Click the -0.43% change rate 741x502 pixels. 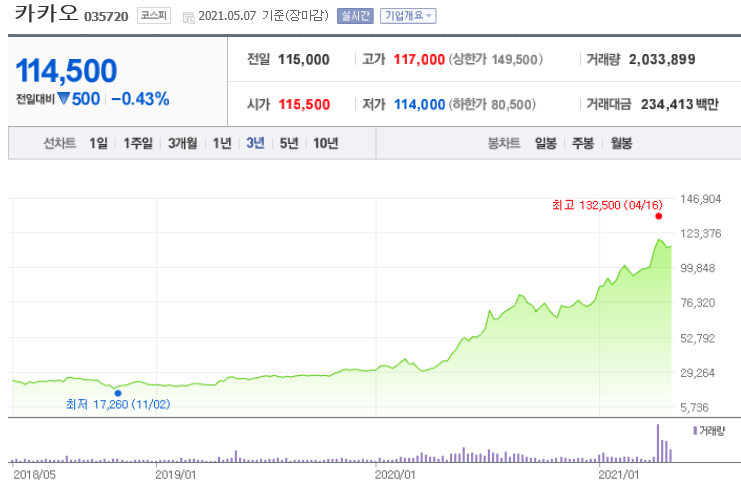(140, 99)
